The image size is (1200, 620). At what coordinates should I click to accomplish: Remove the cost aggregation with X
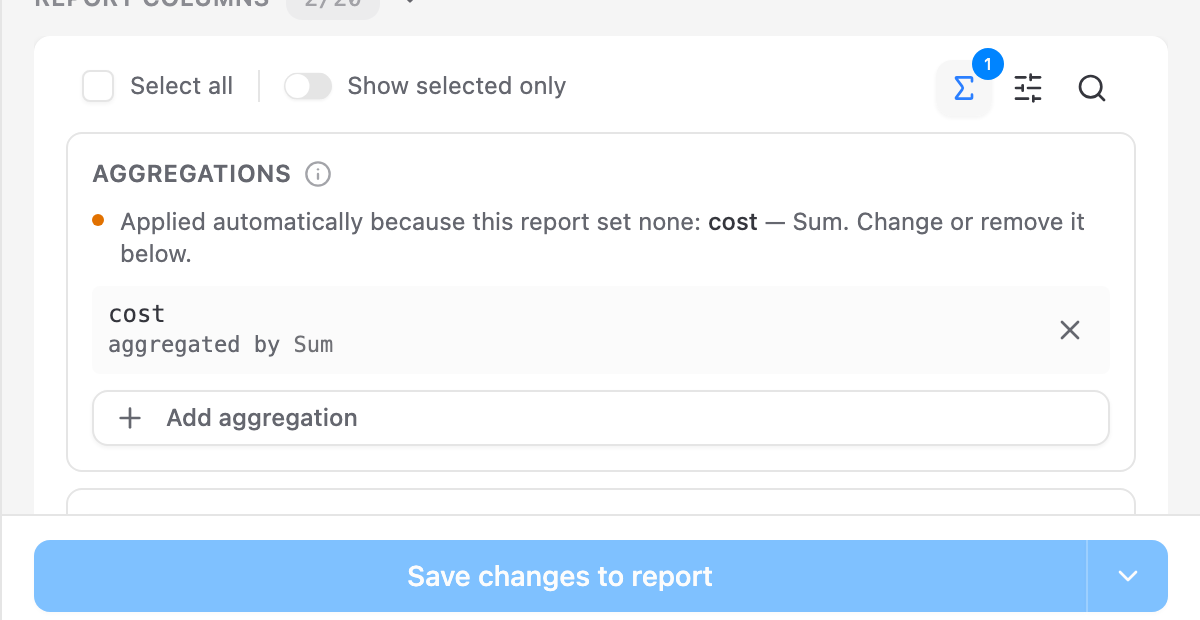1070,330
